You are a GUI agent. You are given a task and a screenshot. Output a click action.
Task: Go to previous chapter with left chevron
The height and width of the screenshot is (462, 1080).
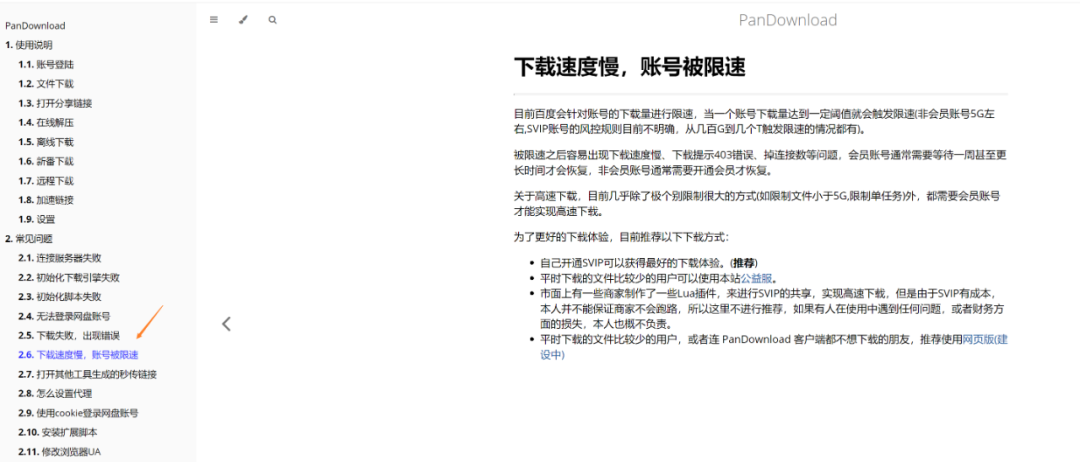pos(226,324)
